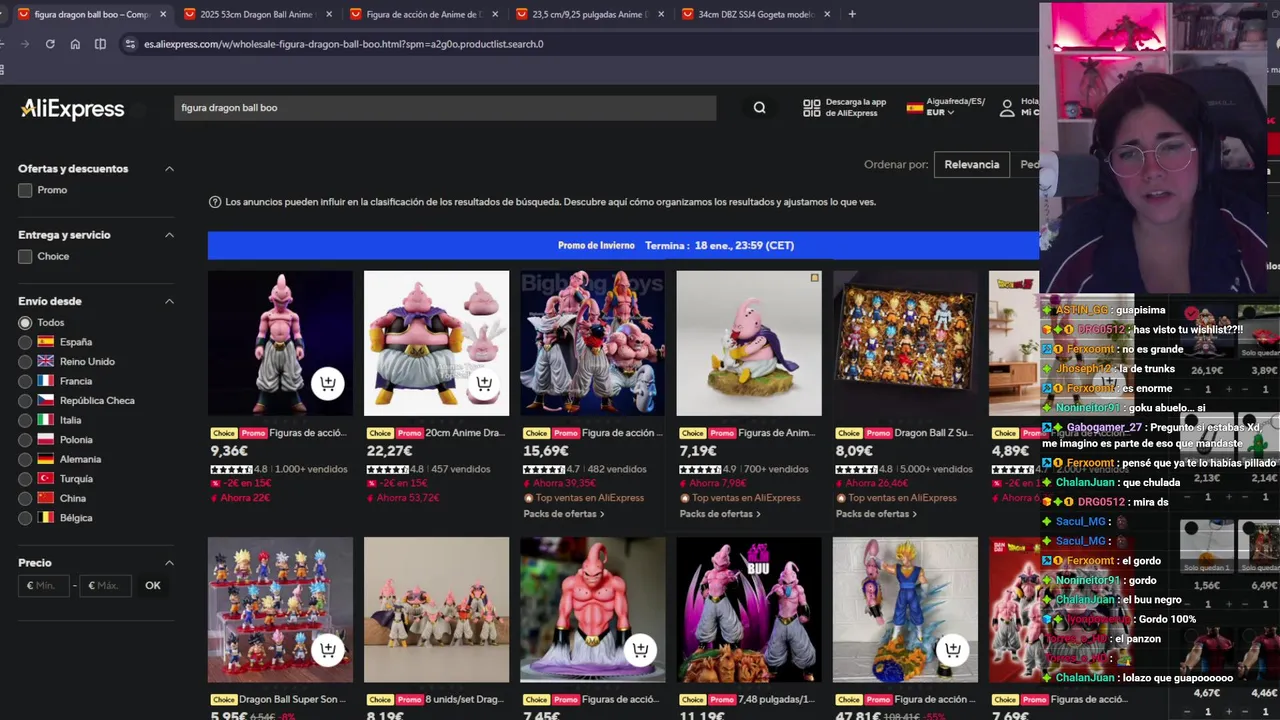The width and height of the screenshot is (1280, 720).
Task: Switch to '34cm DBZ SSJ4 Gogeta' tab
Action: click(x=755, y=14)
